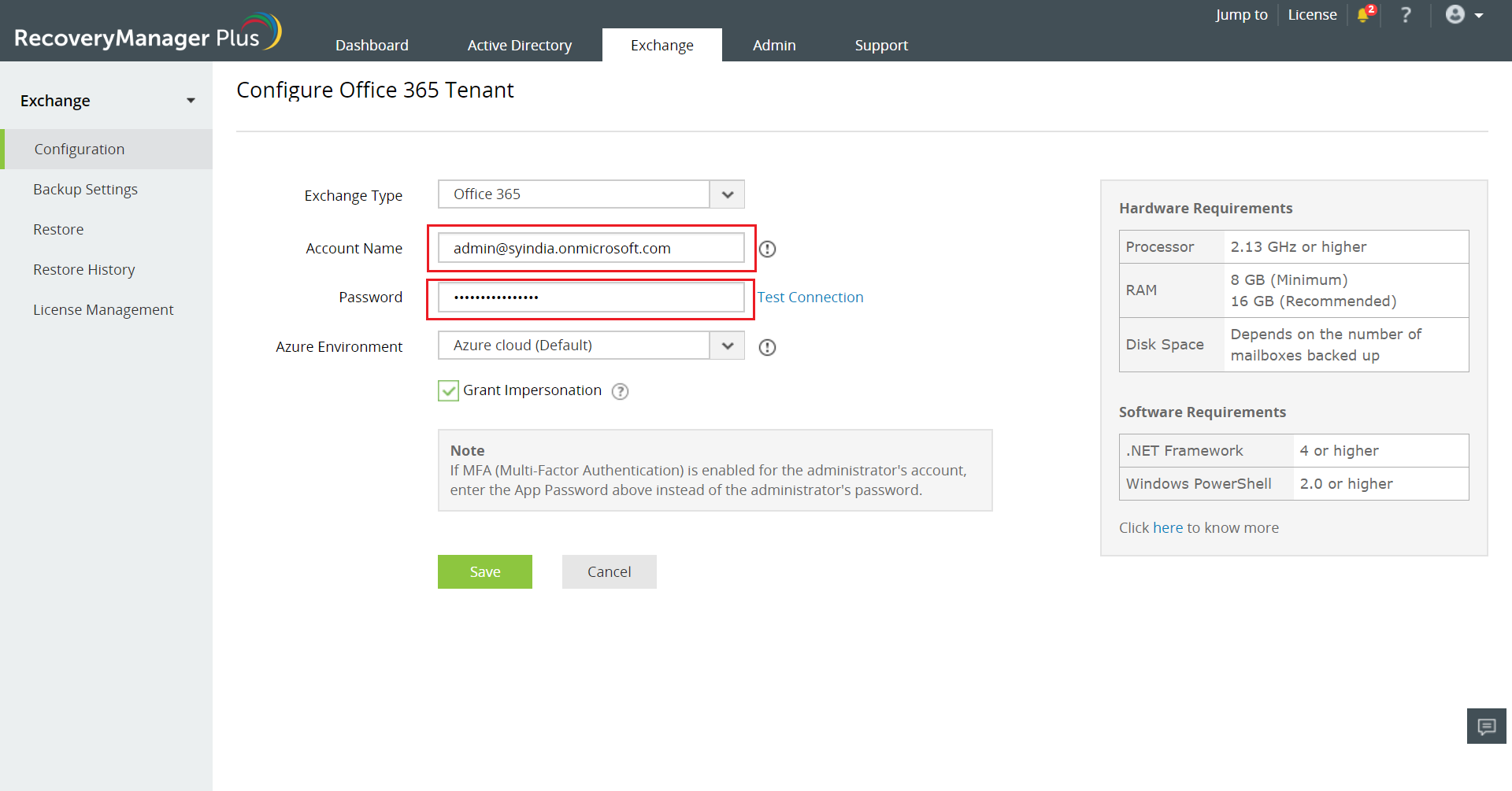Click the info icon beside Azure Environment
This screenshot has width=1512, height=791.
[x=768, y=347]
